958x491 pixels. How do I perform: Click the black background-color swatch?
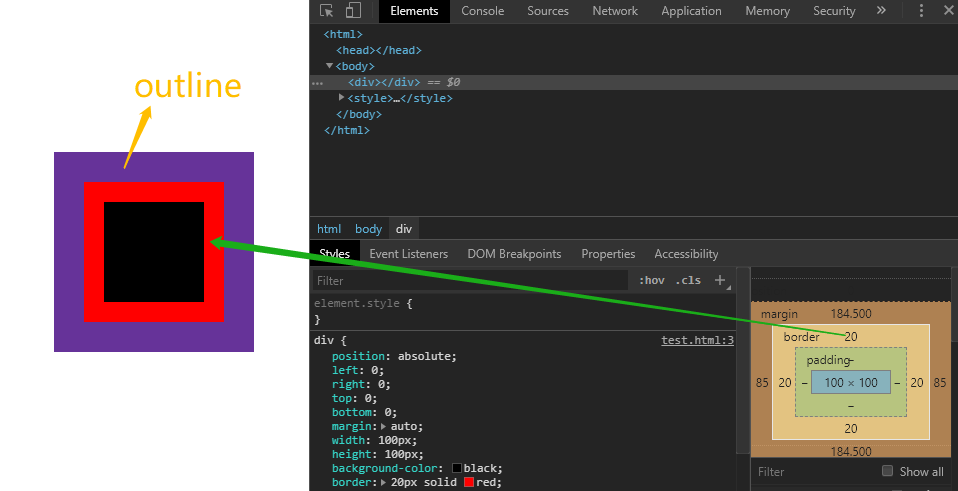457,468
